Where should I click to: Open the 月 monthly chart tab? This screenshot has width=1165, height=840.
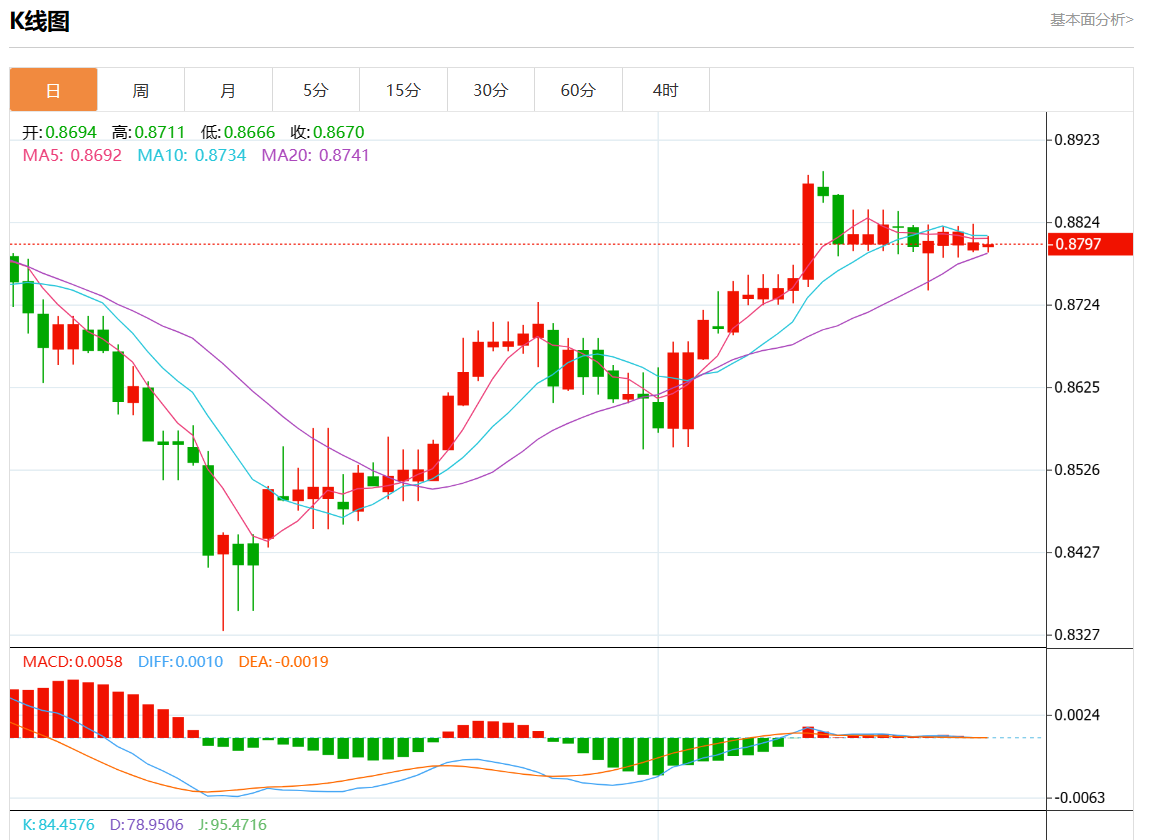point(228,90)
